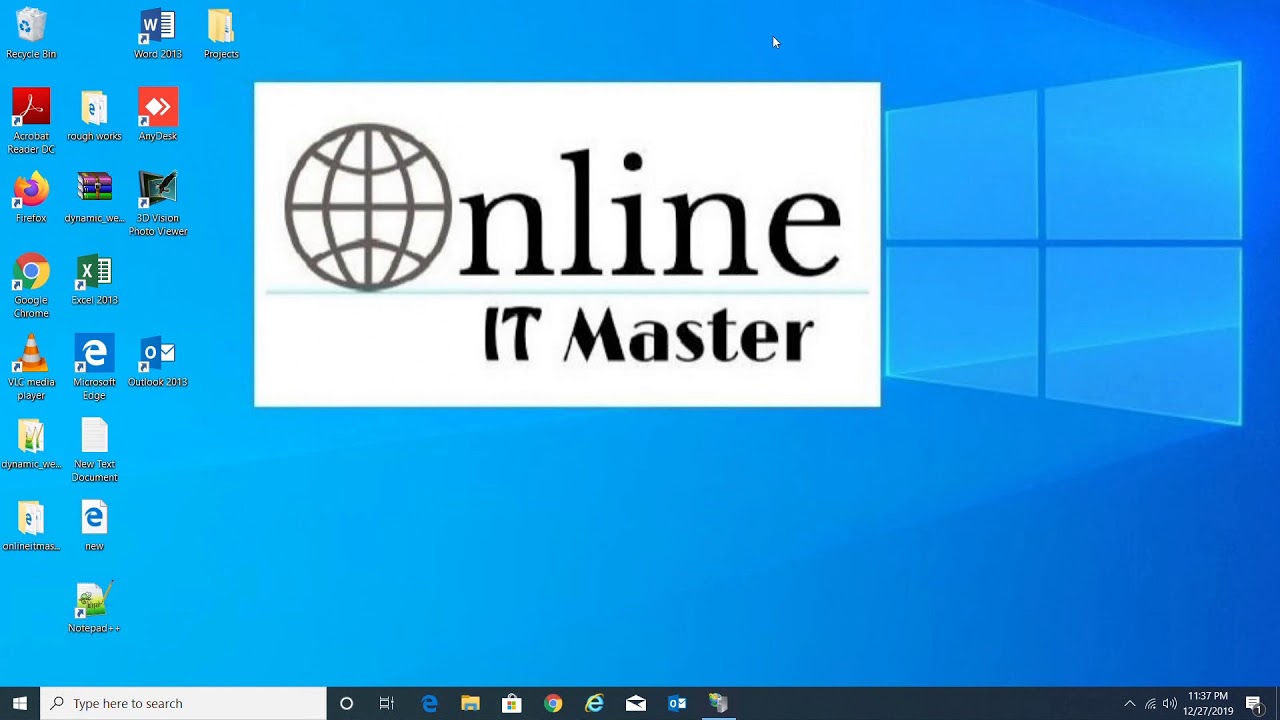The width and height of the screenshot is (1280, 720).
Task: Select the Outlook 2013 desktop shortcut
Action: [x=158, y=362]
